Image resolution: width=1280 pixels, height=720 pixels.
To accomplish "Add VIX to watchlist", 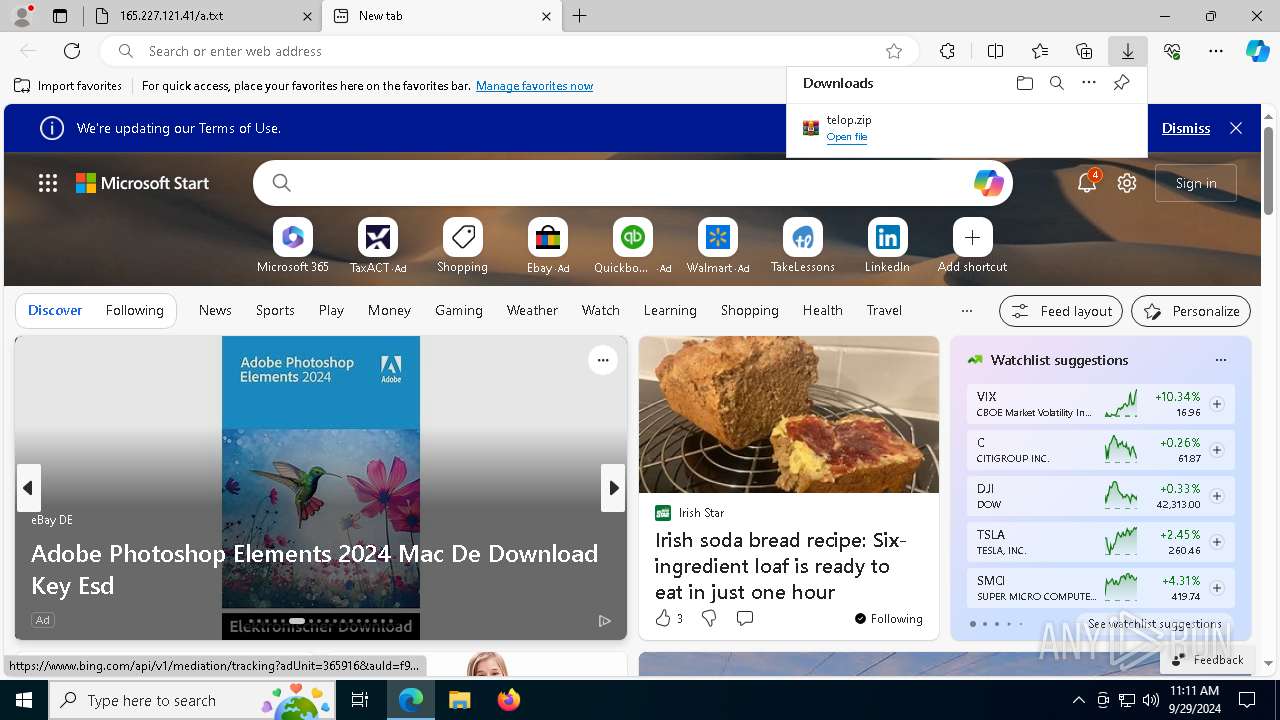I will pyautogui.click(x=1217, y=404).
